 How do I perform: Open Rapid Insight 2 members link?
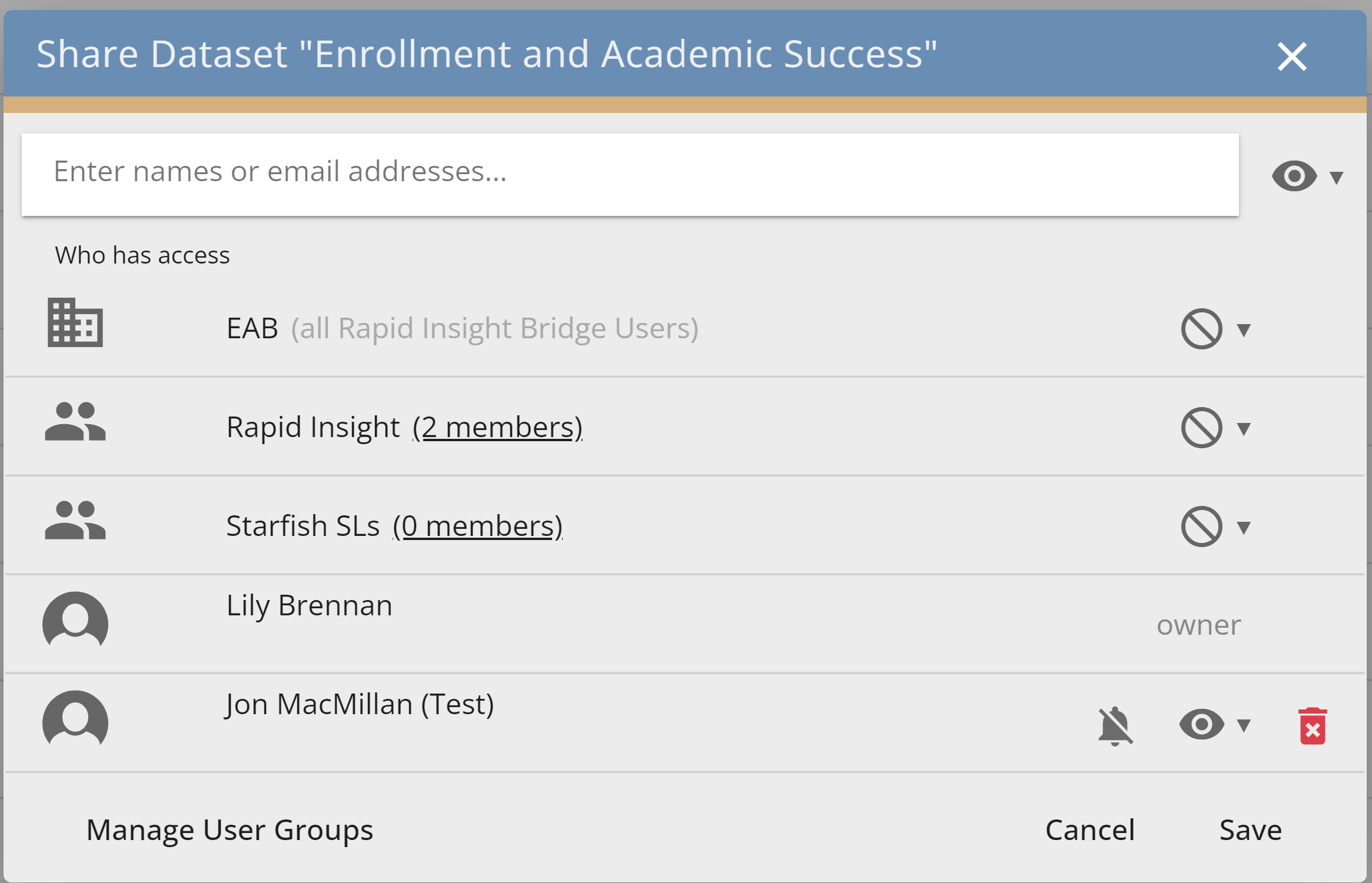(x=497, y=427)
